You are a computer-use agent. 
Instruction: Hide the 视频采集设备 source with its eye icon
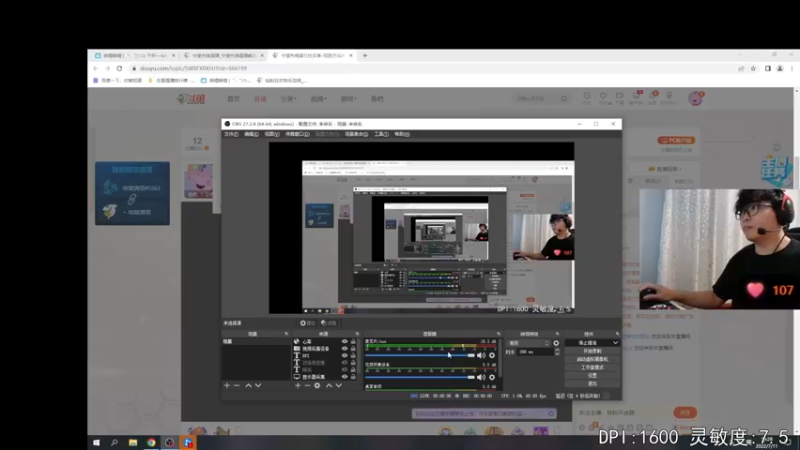tap(344, 349)
